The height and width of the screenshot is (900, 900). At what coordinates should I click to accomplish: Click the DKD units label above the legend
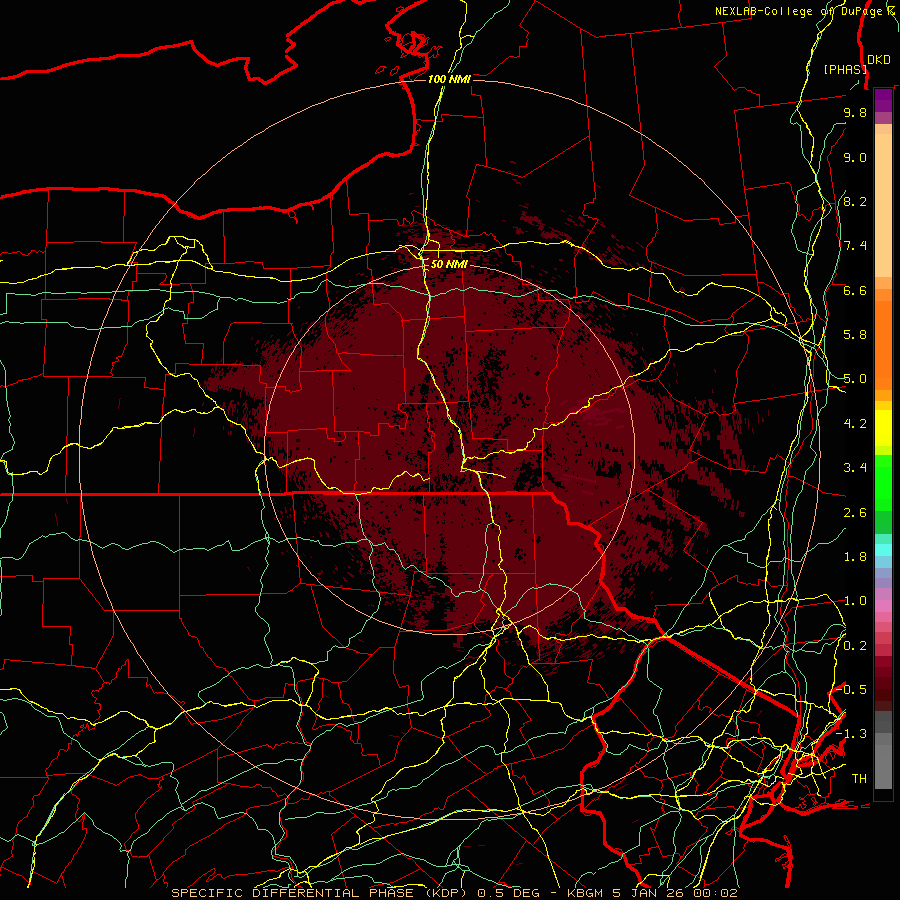(x=878, y=60)
